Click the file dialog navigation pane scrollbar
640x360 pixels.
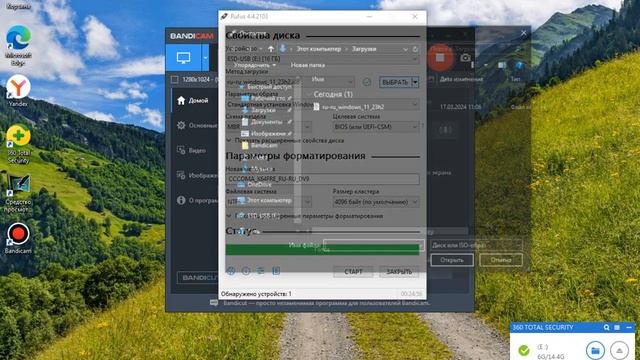[x=298, y=149]
